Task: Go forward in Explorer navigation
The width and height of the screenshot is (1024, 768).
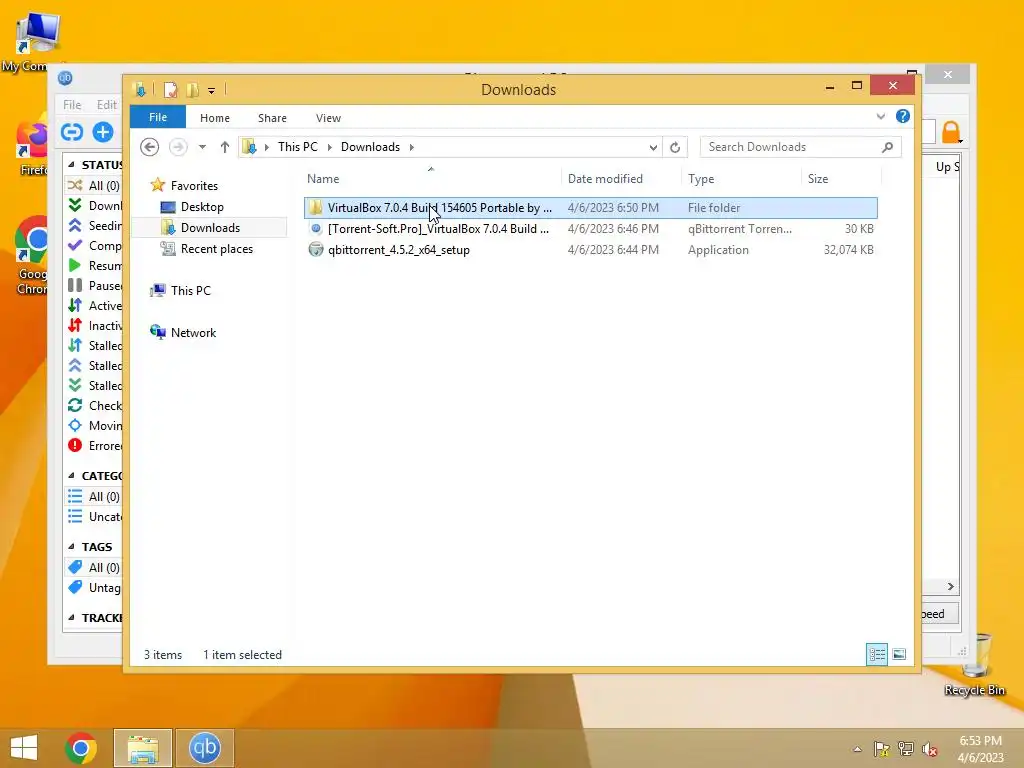Action: pyautogui.click(x=178, y=147)
